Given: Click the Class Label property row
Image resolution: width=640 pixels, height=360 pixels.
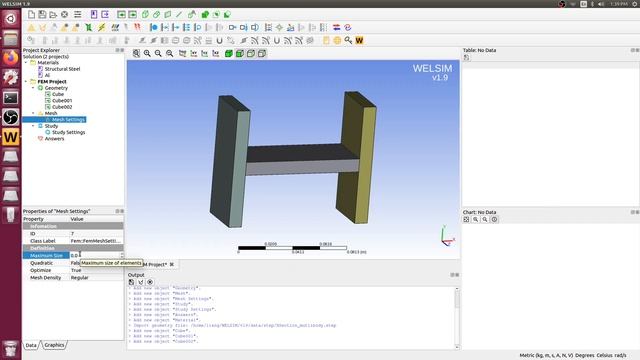Looking at the screenshot, I should 73,241.
